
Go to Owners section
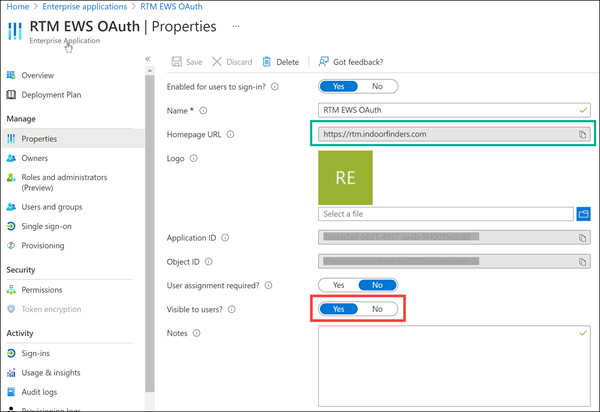34,158
